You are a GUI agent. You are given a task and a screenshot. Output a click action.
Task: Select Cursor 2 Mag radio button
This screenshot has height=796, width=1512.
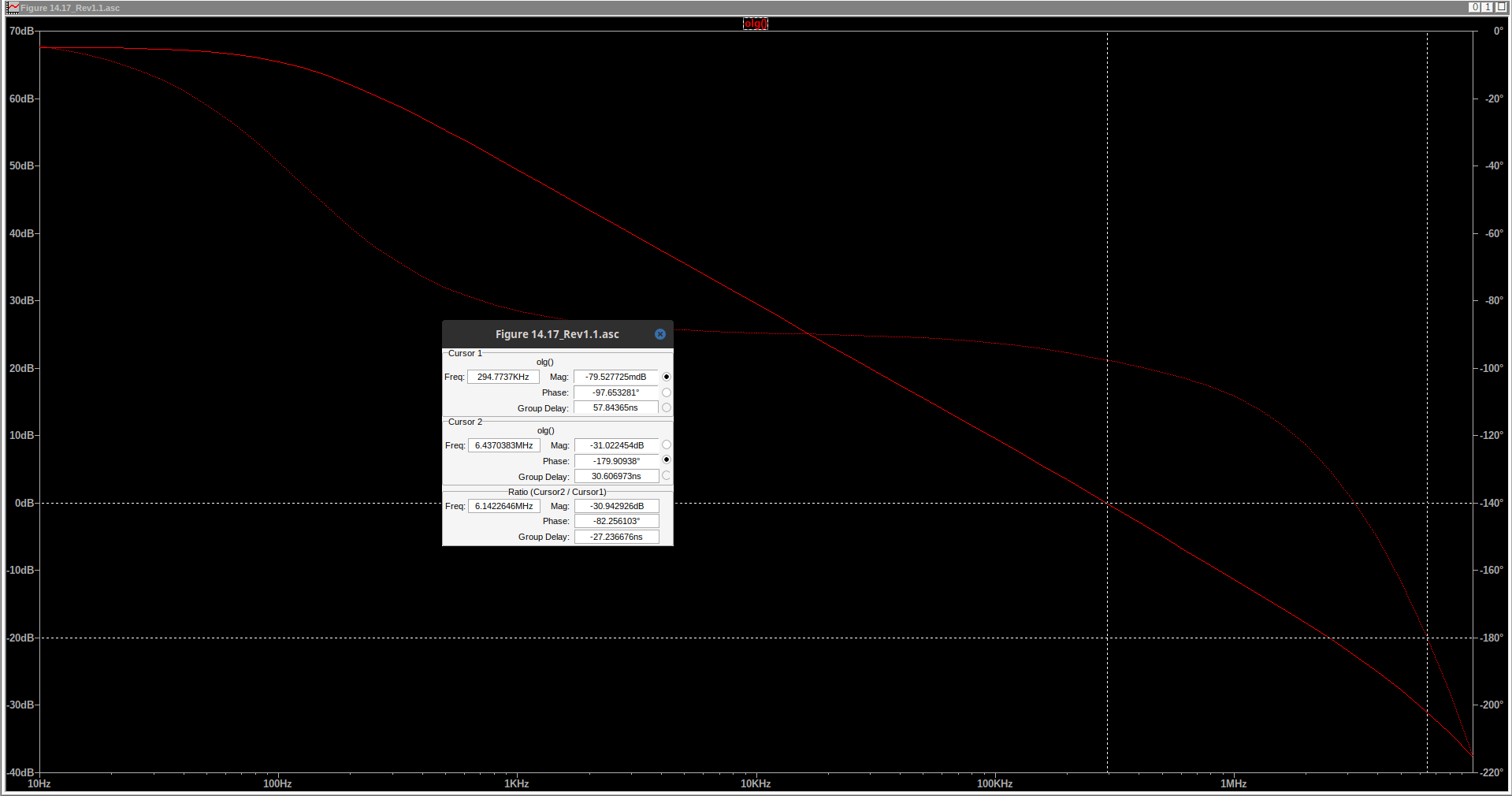point(667,444)
